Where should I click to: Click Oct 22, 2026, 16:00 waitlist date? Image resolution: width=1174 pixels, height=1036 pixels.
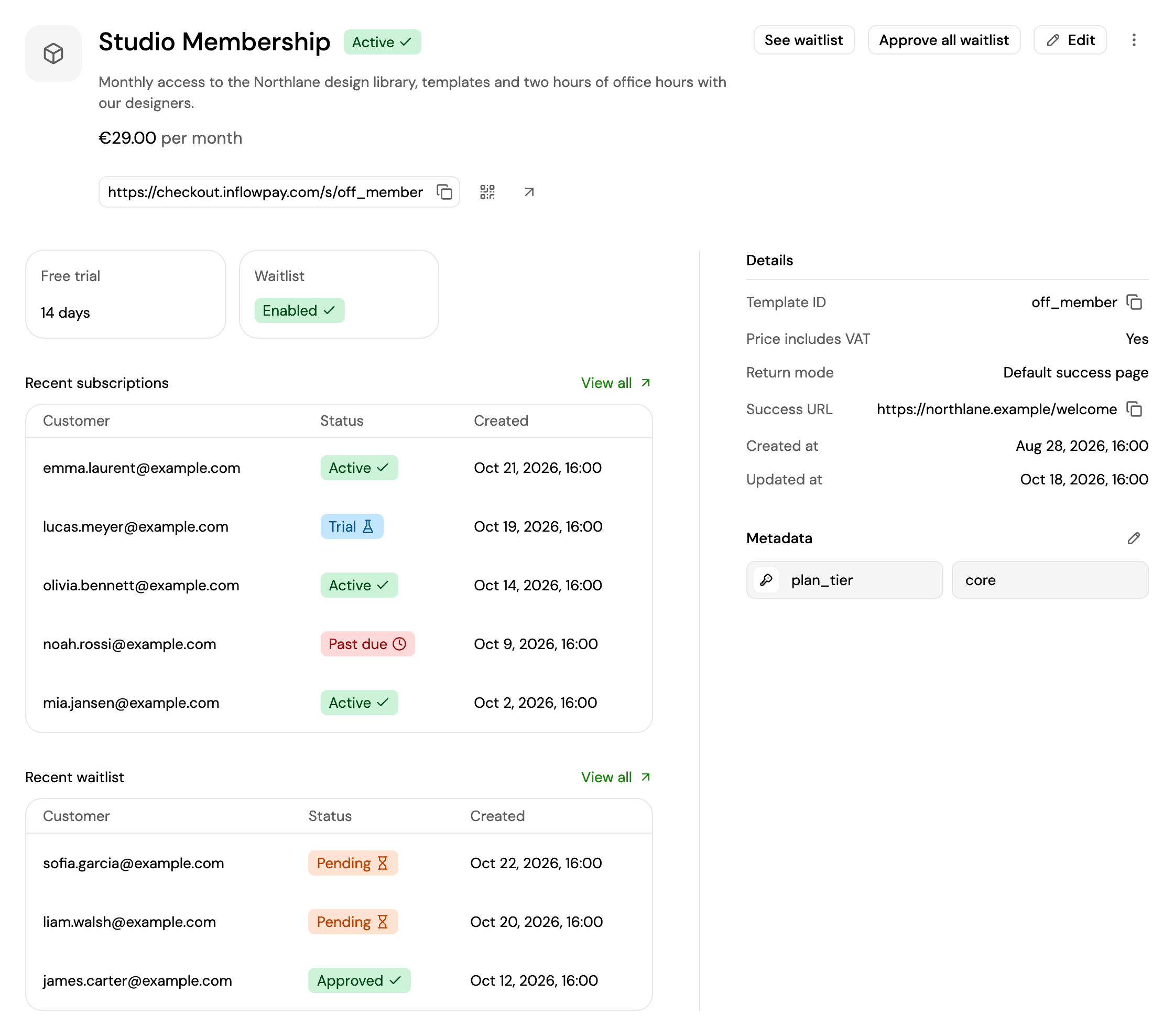coord(536,864)
